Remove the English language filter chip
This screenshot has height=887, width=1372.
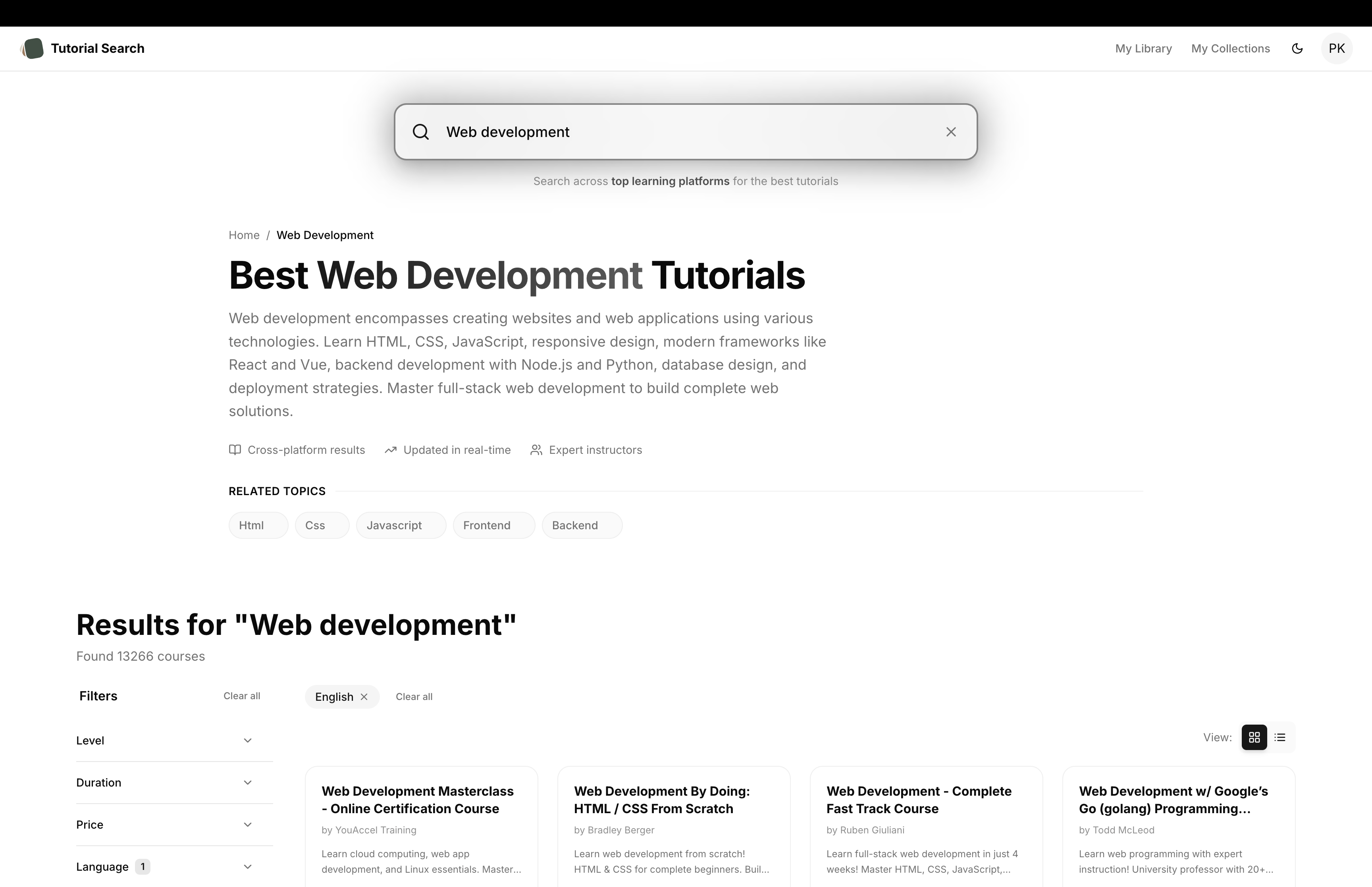364,697
